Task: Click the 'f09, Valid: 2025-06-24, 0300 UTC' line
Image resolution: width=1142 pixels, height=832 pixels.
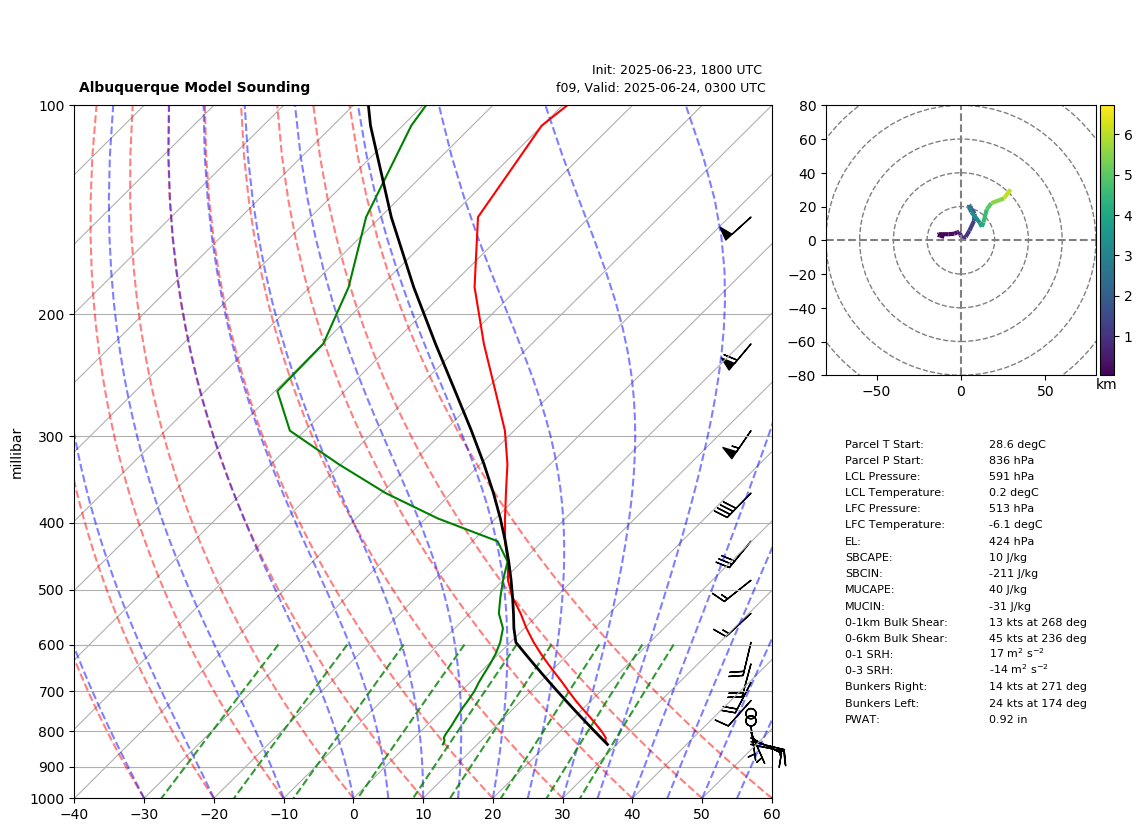Action: [661, 87]
